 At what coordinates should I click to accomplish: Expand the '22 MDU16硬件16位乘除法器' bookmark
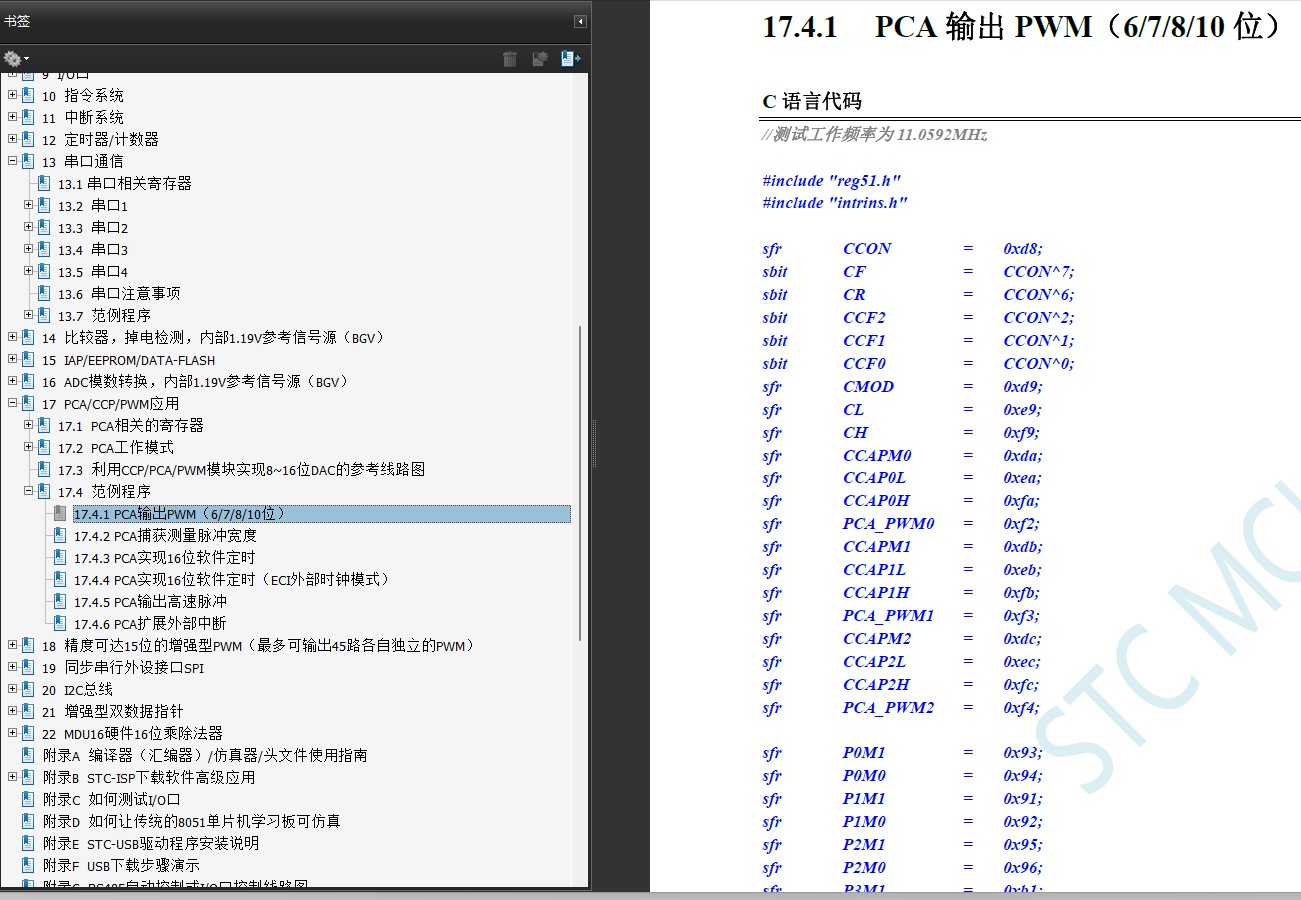13,733
